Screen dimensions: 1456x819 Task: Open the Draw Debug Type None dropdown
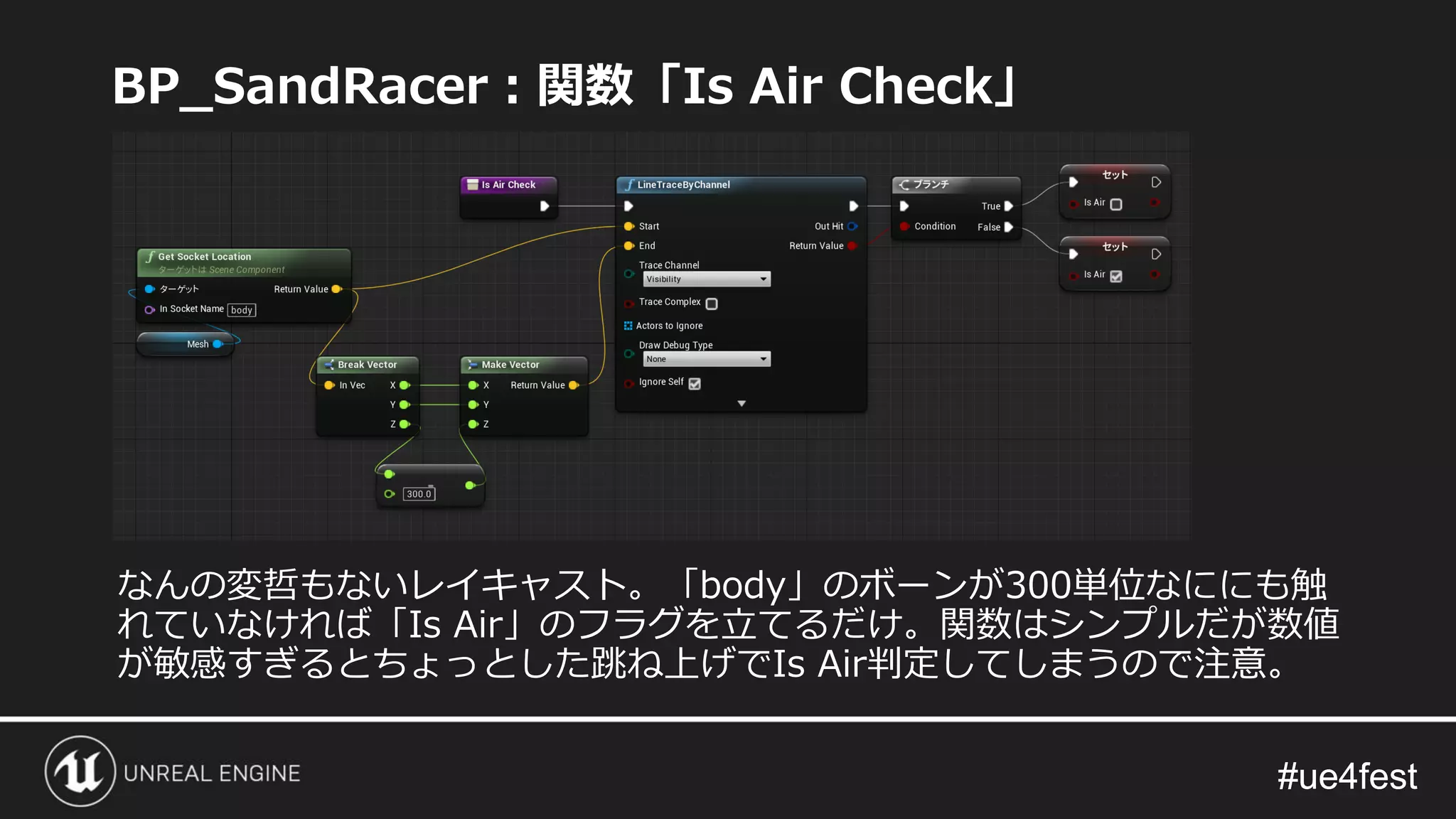click(x=707, y=359)
